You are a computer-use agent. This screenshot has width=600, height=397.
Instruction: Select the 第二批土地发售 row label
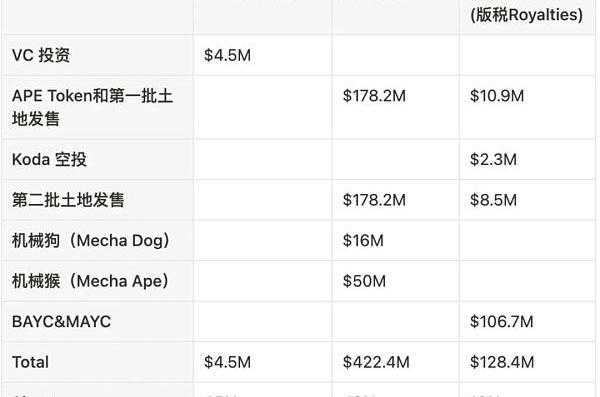tap(68, 200)
